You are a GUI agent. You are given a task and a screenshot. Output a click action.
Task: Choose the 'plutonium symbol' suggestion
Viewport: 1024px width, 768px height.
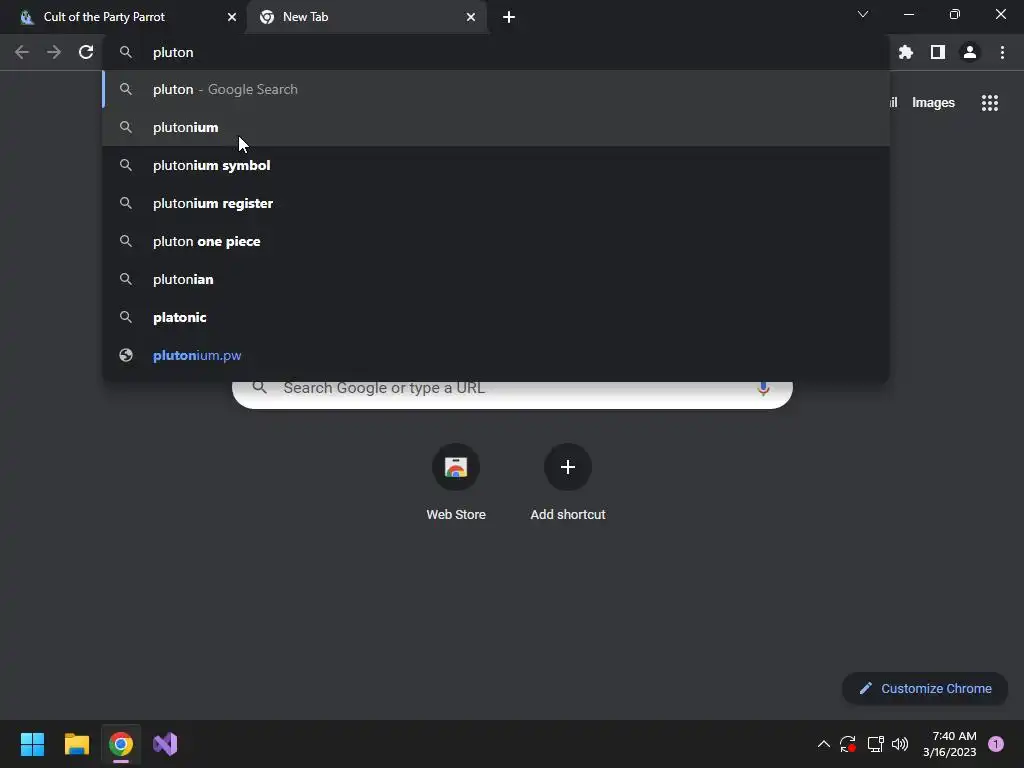(496, 165)
